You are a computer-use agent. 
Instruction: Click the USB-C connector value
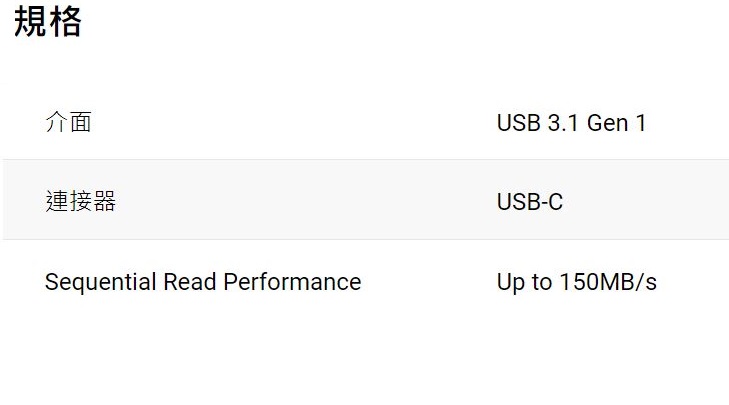coord(530,202)
